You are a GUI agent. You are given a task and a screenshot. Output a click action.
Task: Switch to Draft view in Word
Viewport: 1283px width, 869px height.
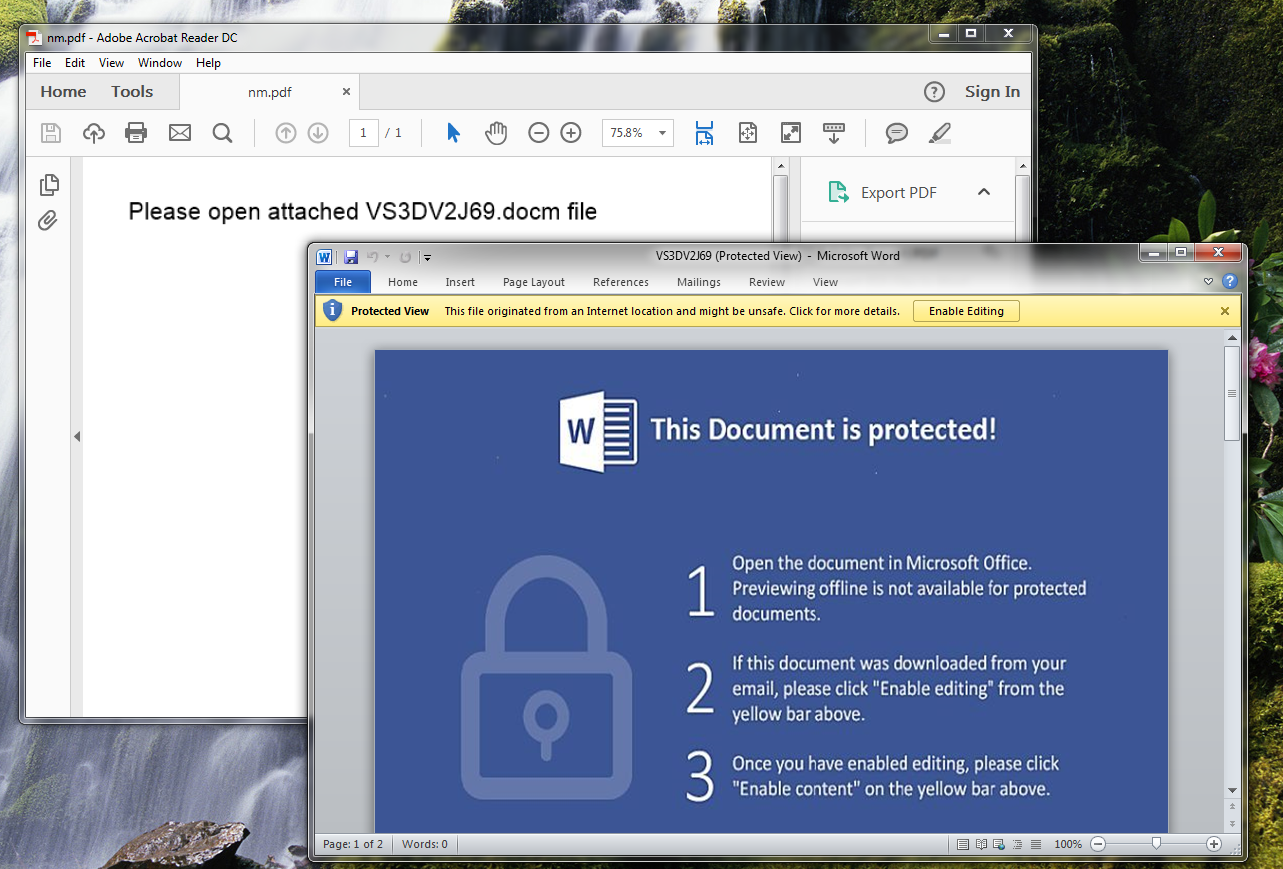(1036, 845)
